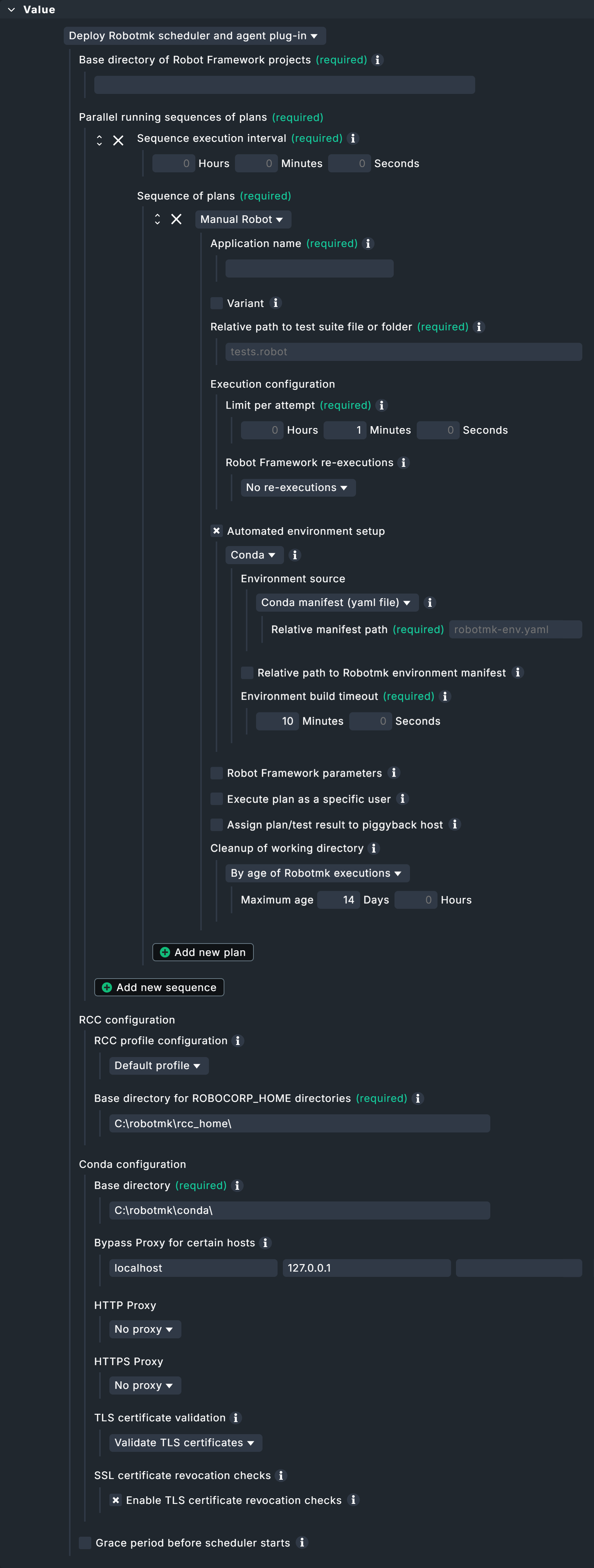This screenshot has height=1568, width=594.
Task: Disable Enable TLS certificate revocation checks
Action: point(116,1500)
